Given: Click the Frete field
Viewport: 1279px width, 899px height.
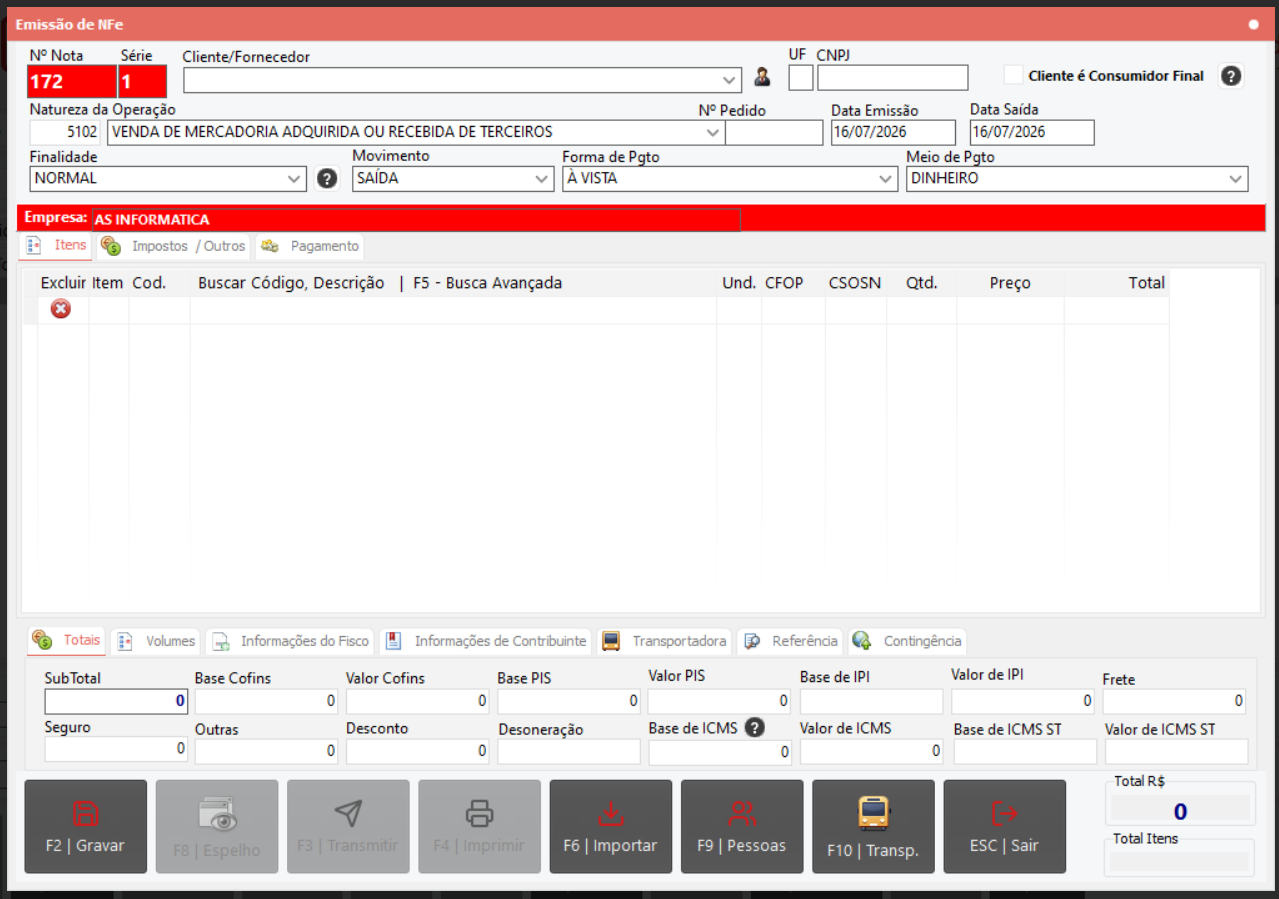Looking at the screenshot, I should click(x=1175, y=701).
